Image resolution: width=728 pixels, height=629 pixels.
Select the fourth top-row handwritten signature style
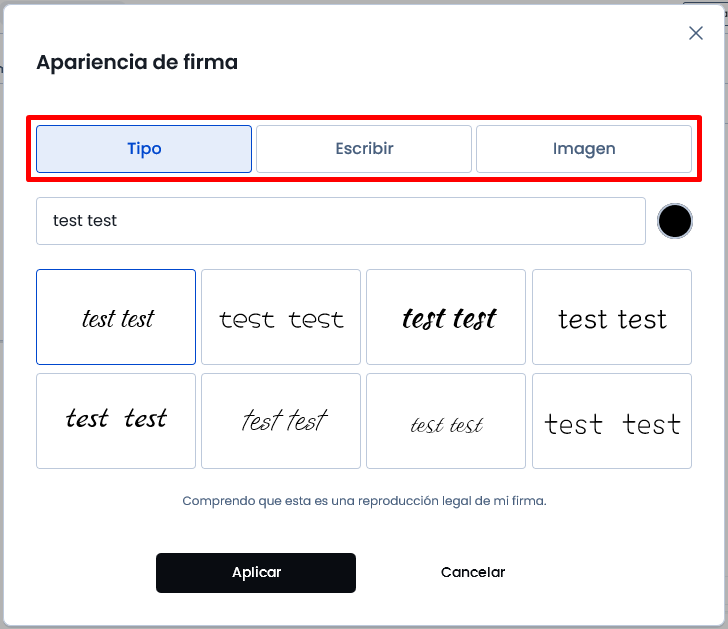(612, 317)
